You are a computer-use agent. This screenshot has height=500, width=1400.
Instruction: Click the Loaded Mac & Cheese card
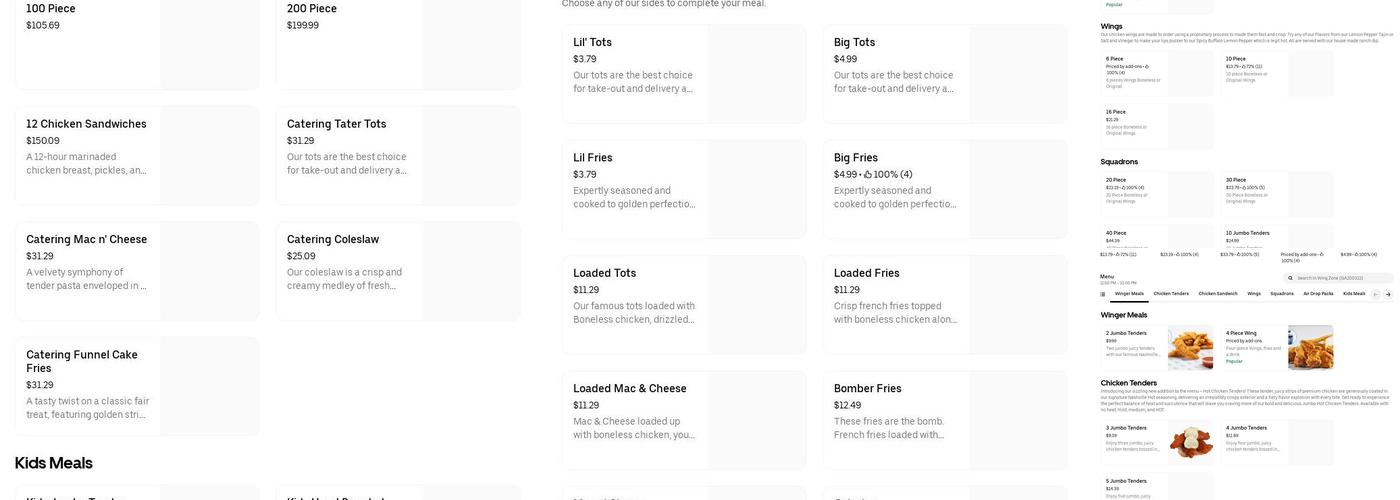[684, 420]
